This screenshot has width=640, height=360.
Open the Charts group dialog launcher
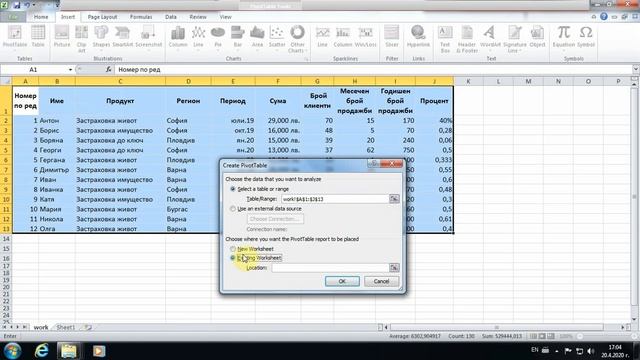(x=307, y=59)
